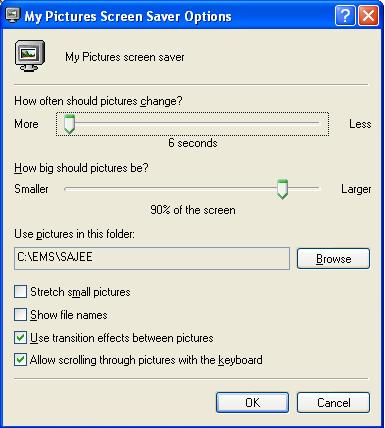Click the "Stretch small pictures" label text

click(80, 292)
